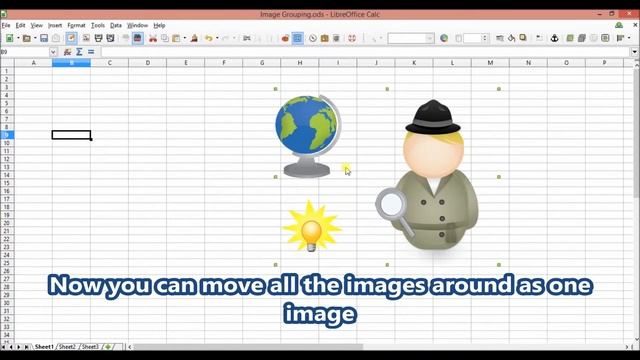Click the formula input line
This screenshot has width=640, height=360.
click(366, 52)
